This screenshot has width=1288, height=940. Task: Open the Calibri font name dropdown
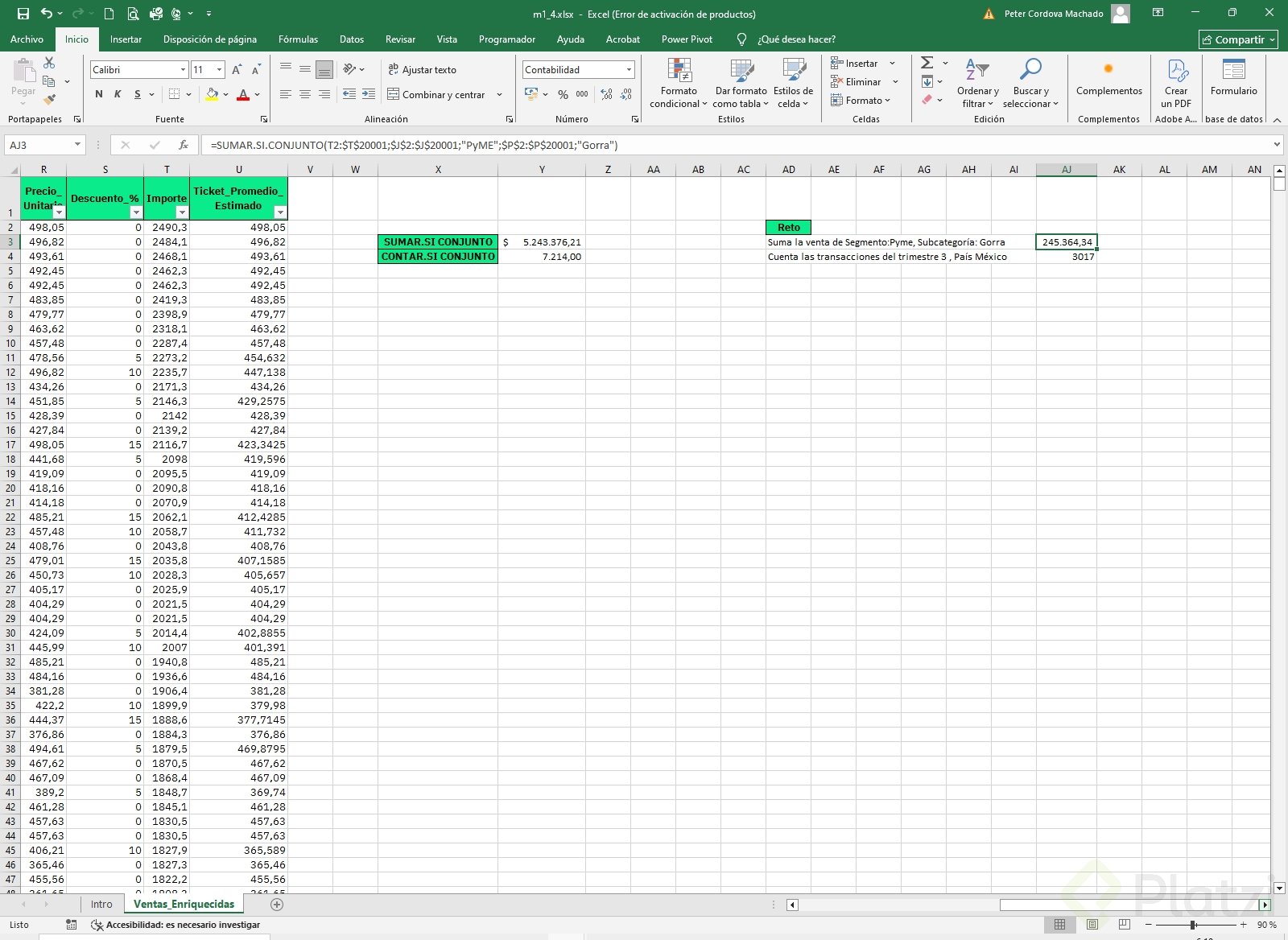tap(183, 70)
